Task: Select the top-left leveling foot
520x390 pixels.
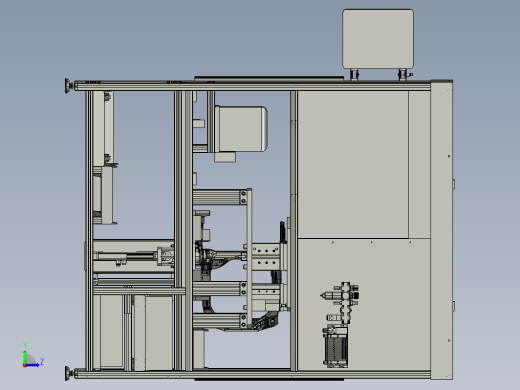Action: pyautogui.click(x=69, y=86)
